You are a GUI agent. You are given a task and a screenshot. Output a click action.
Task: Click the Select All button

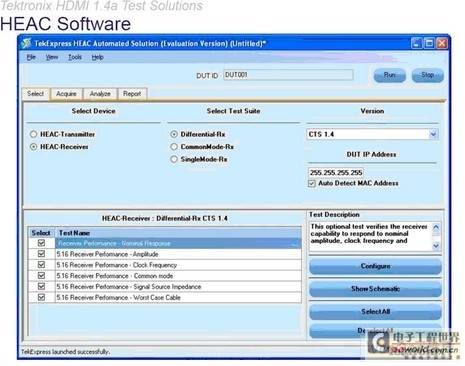point(375,312)
